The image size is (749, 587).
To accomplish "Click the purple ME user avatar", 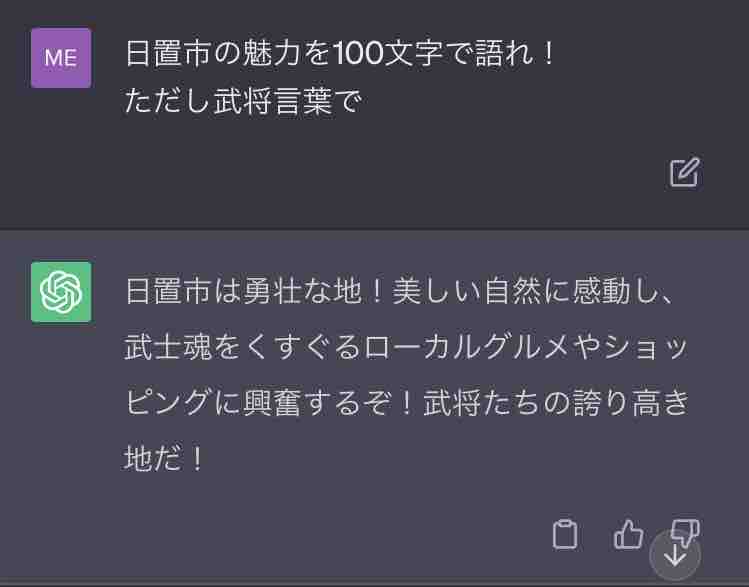I will tap(61, 58).
